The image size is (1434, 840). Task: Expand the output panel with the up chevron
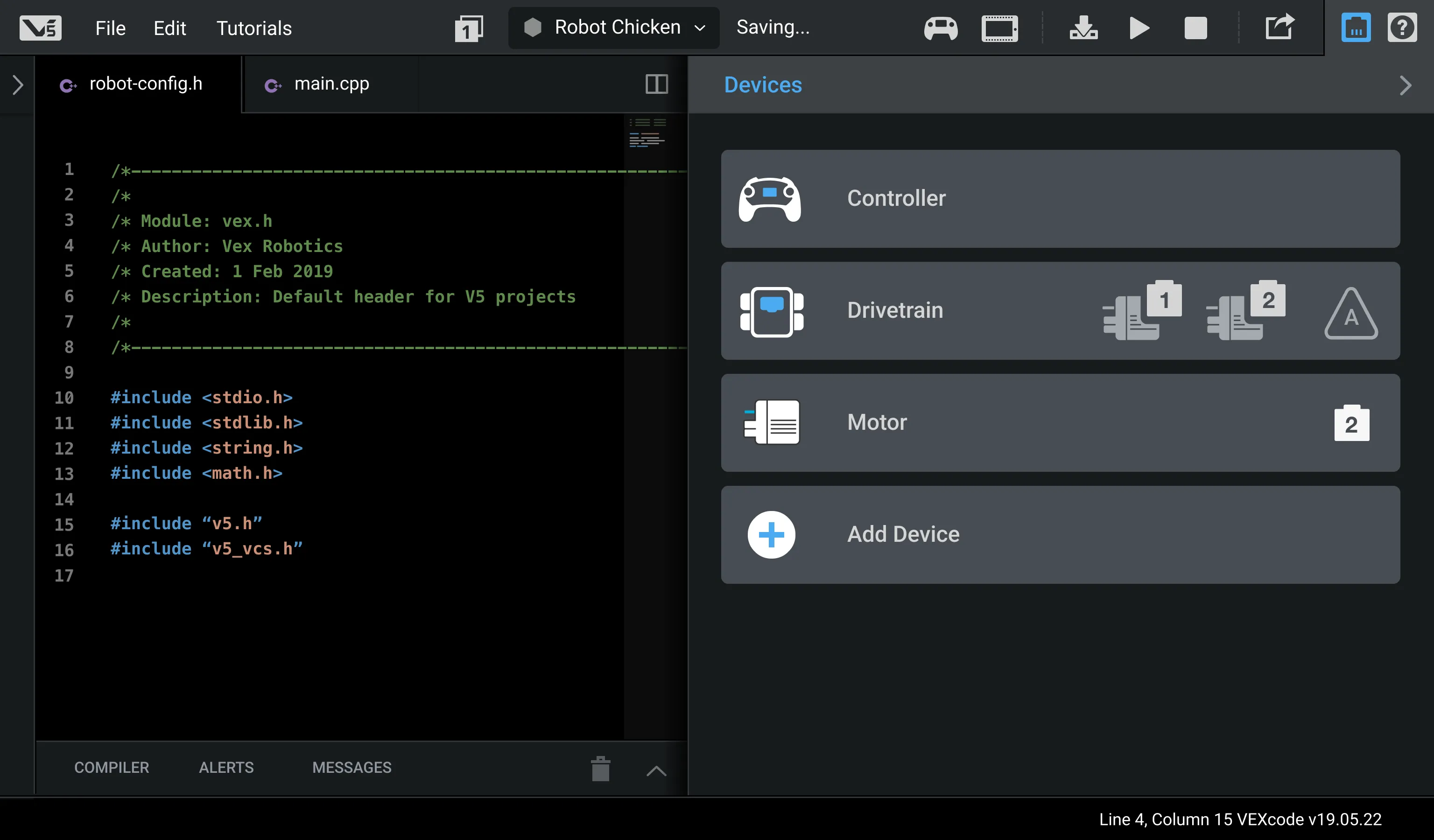pyautogui.click(x=656, y=771)
